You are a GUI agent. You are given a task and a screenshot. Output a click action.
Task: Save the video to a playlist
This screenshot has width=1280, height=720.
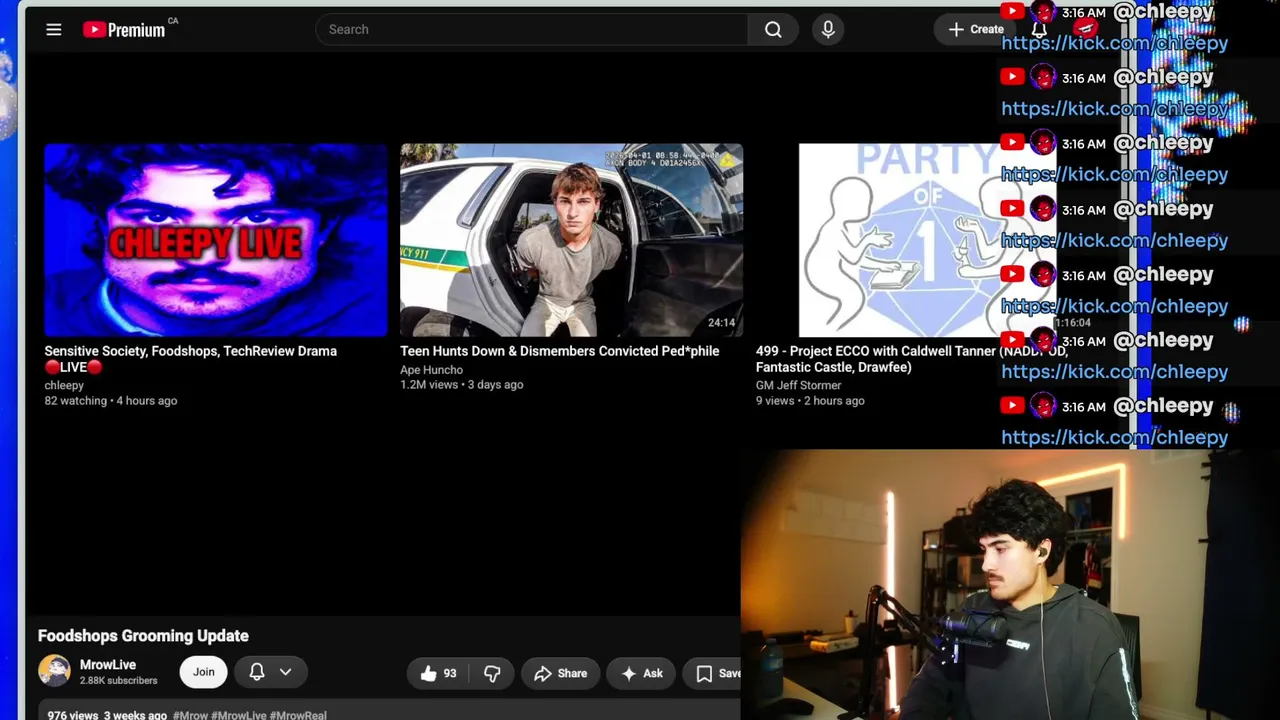(x=713, y=674)
